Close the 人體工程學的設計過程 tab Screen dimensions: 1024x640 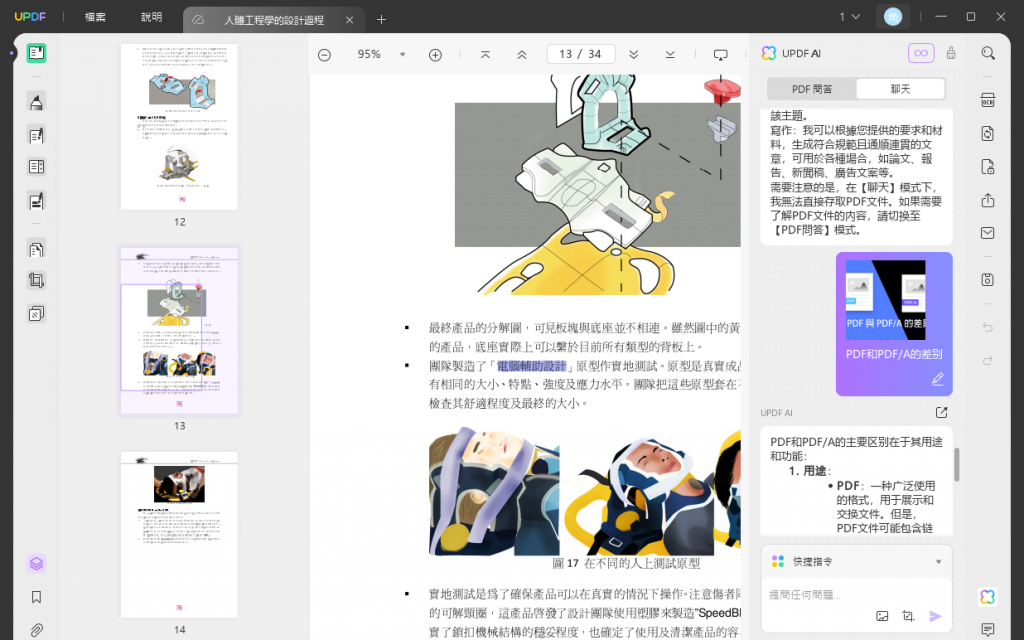[x=349, y=20]
